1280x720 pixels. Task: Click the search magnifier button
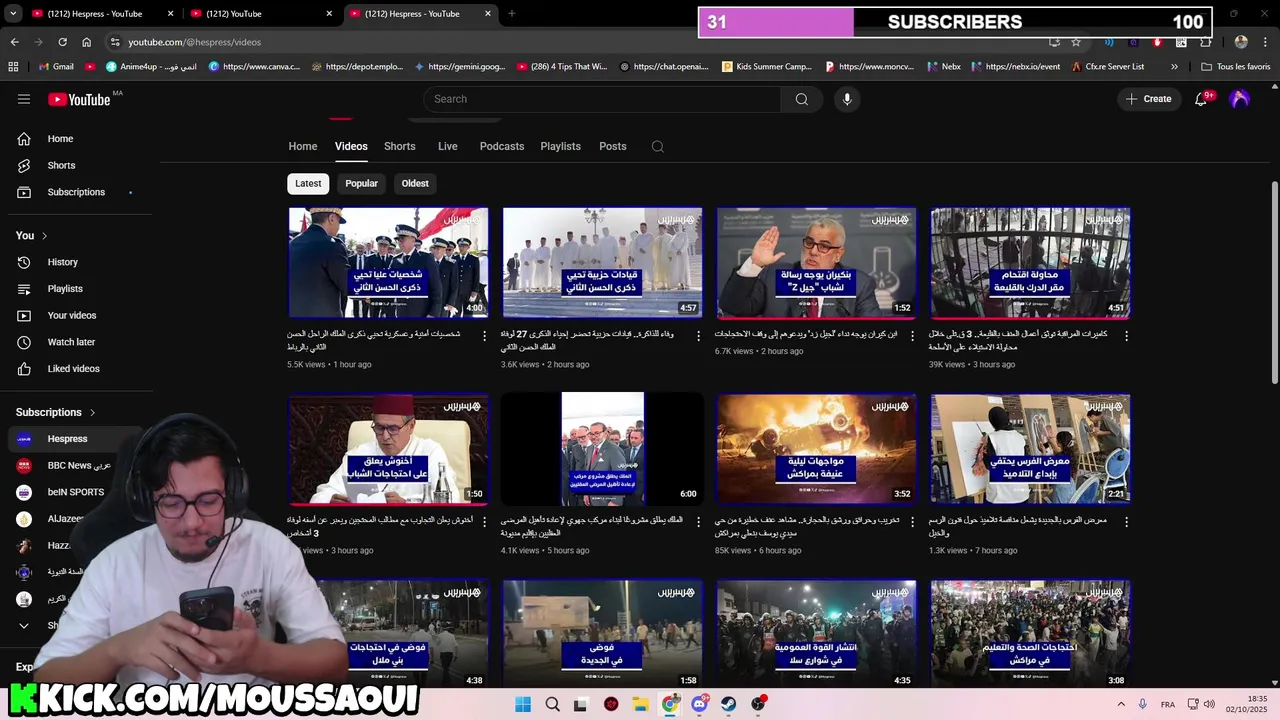(x=801, y=99)
